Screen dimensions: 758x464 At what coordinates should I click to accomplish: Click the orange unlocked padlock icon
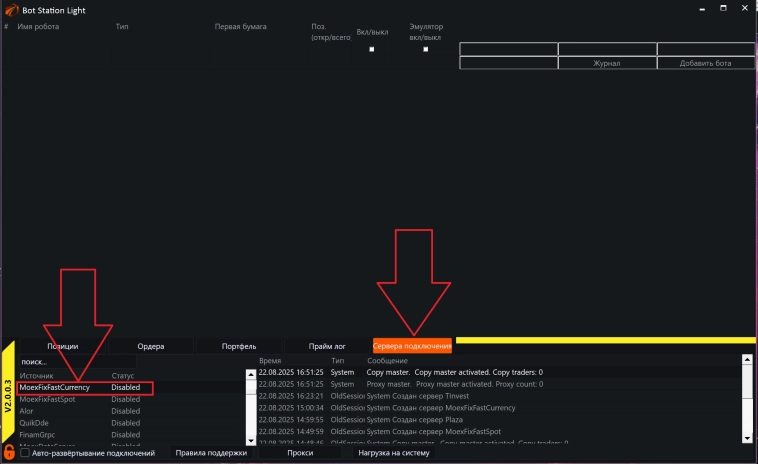(x=9, y=452)
